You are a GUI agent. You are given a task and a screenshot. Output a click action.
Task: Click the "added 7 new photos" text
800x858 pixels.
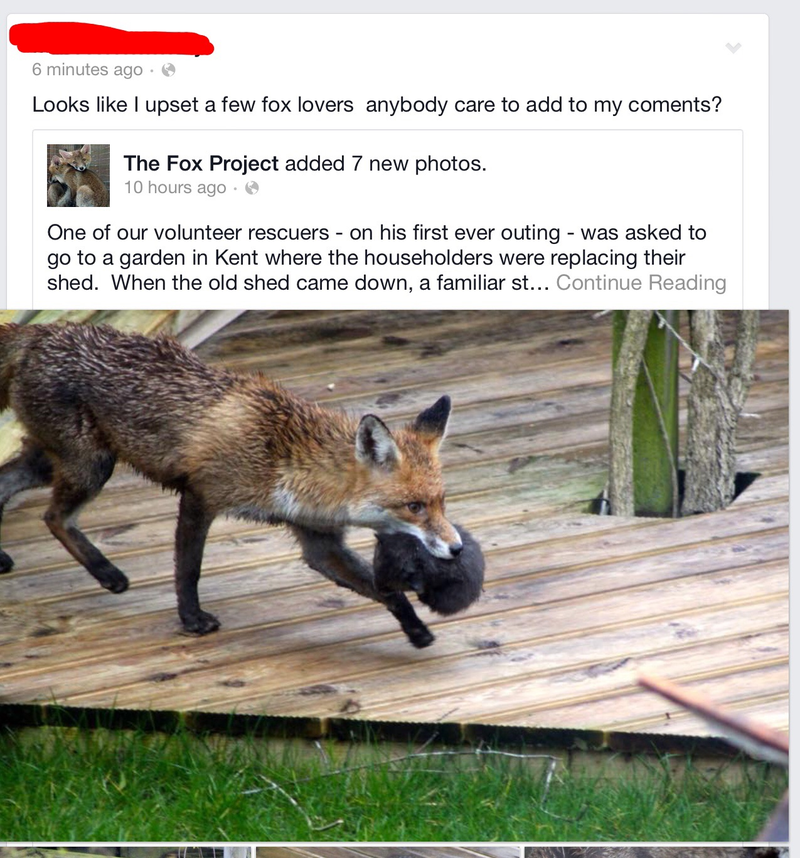(385, 164)
